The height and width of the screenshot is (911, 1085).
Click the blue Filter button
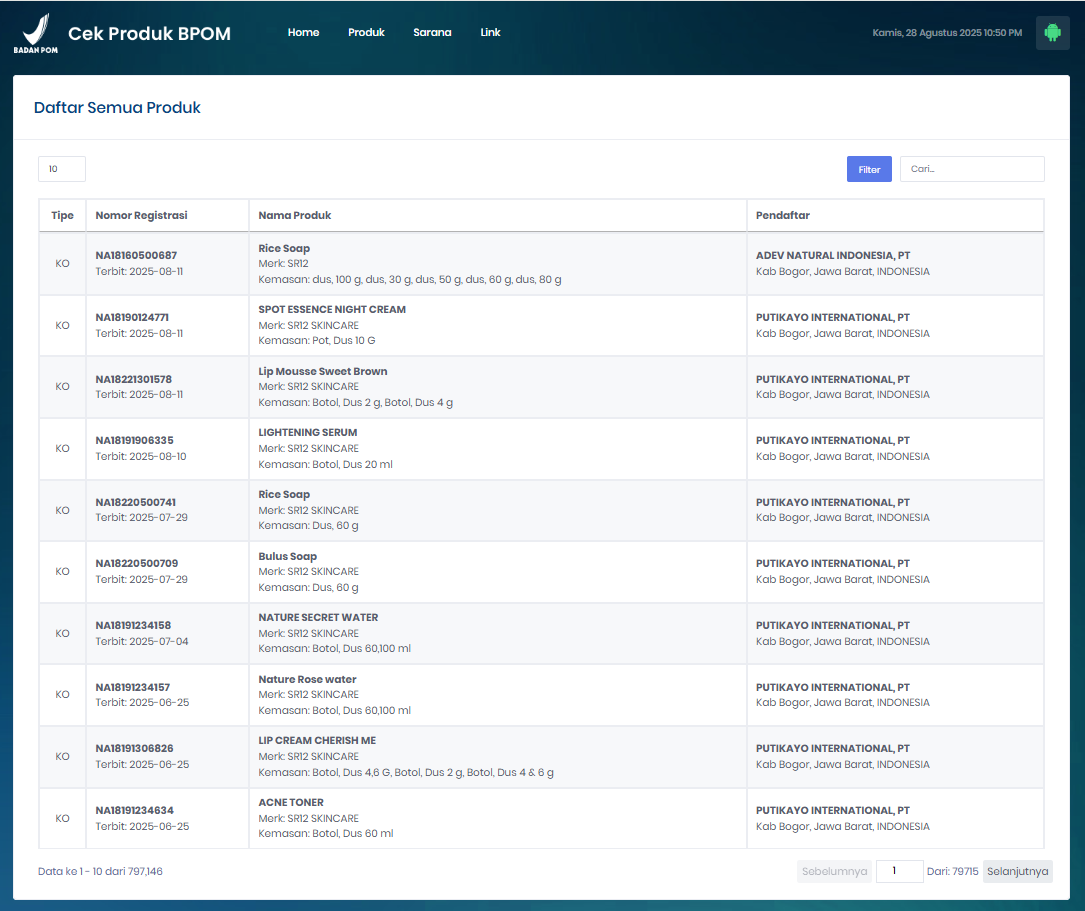coord(869,170)
